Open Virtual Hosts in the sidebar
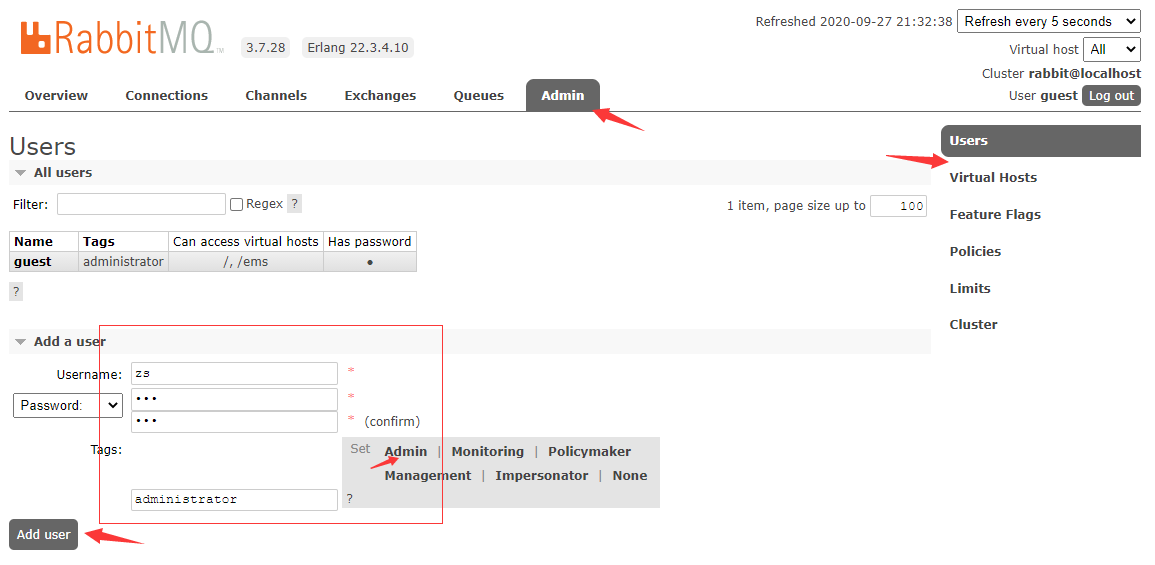The image size is (1155, 565). point(993,178)
